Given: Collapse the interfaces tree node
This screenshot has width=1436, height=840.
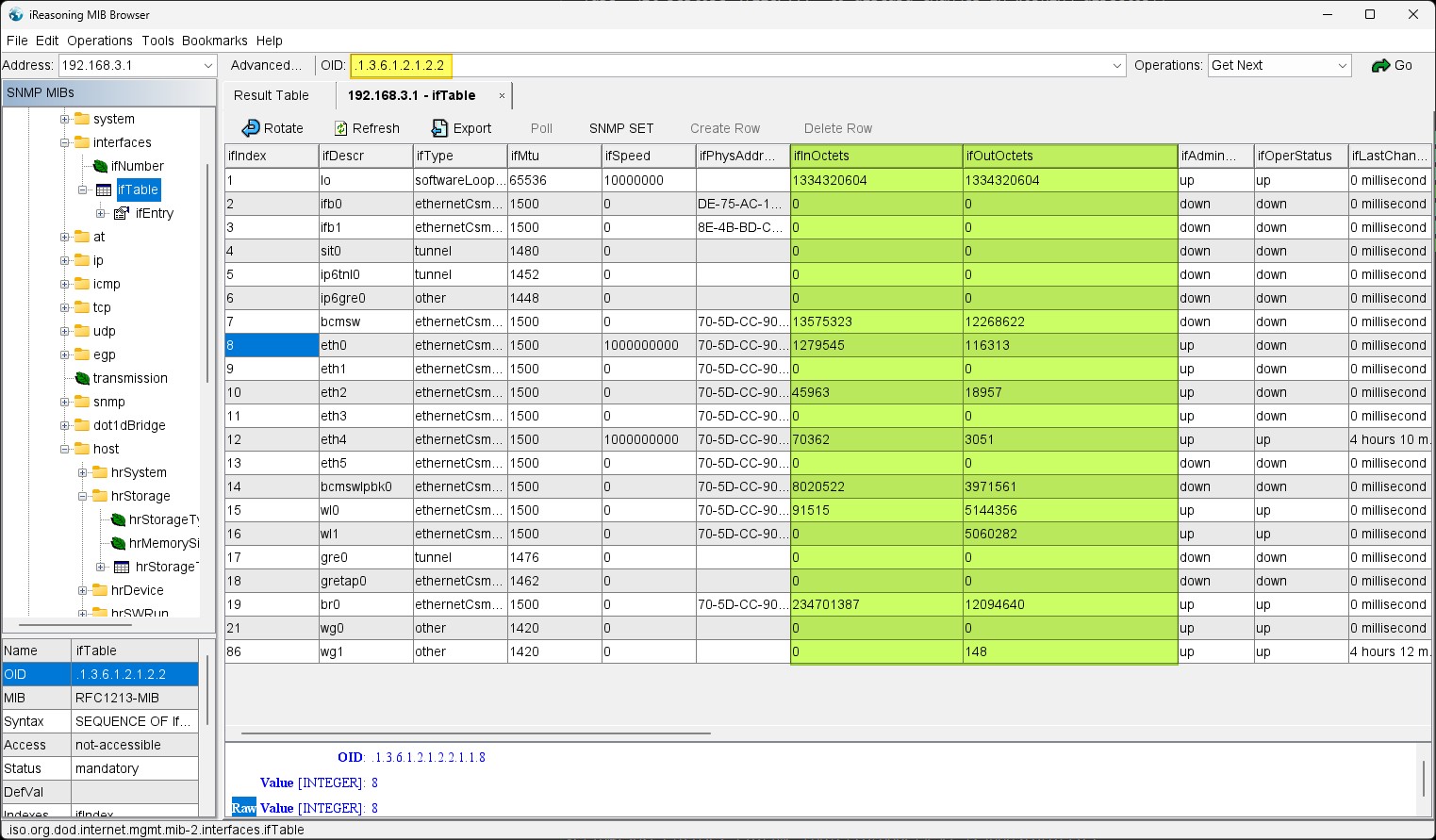Looking at the screenshot, I should click(x=65, y=142).
